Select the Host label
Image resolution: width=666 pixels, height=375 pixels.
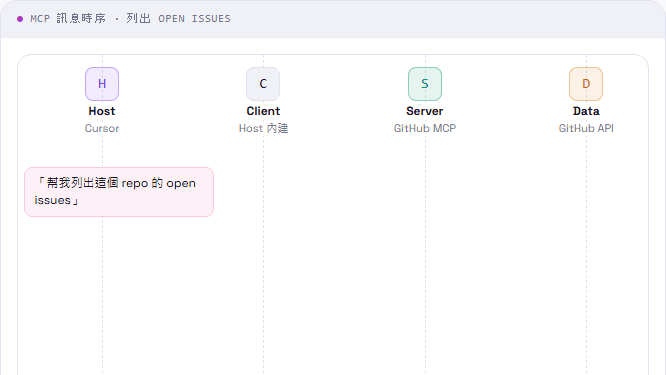102,111
